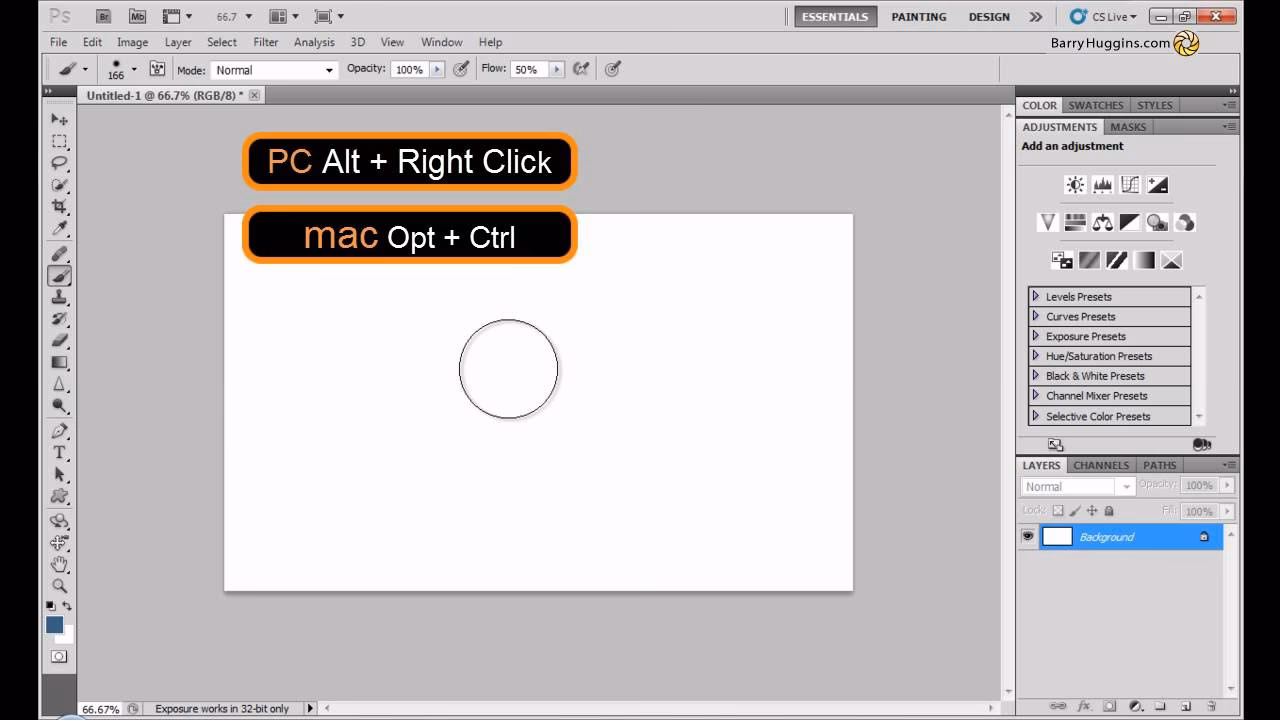This screenshot has width=1280, height=720.
Task: Hide the Background layer
Action: coord(1028,536)
